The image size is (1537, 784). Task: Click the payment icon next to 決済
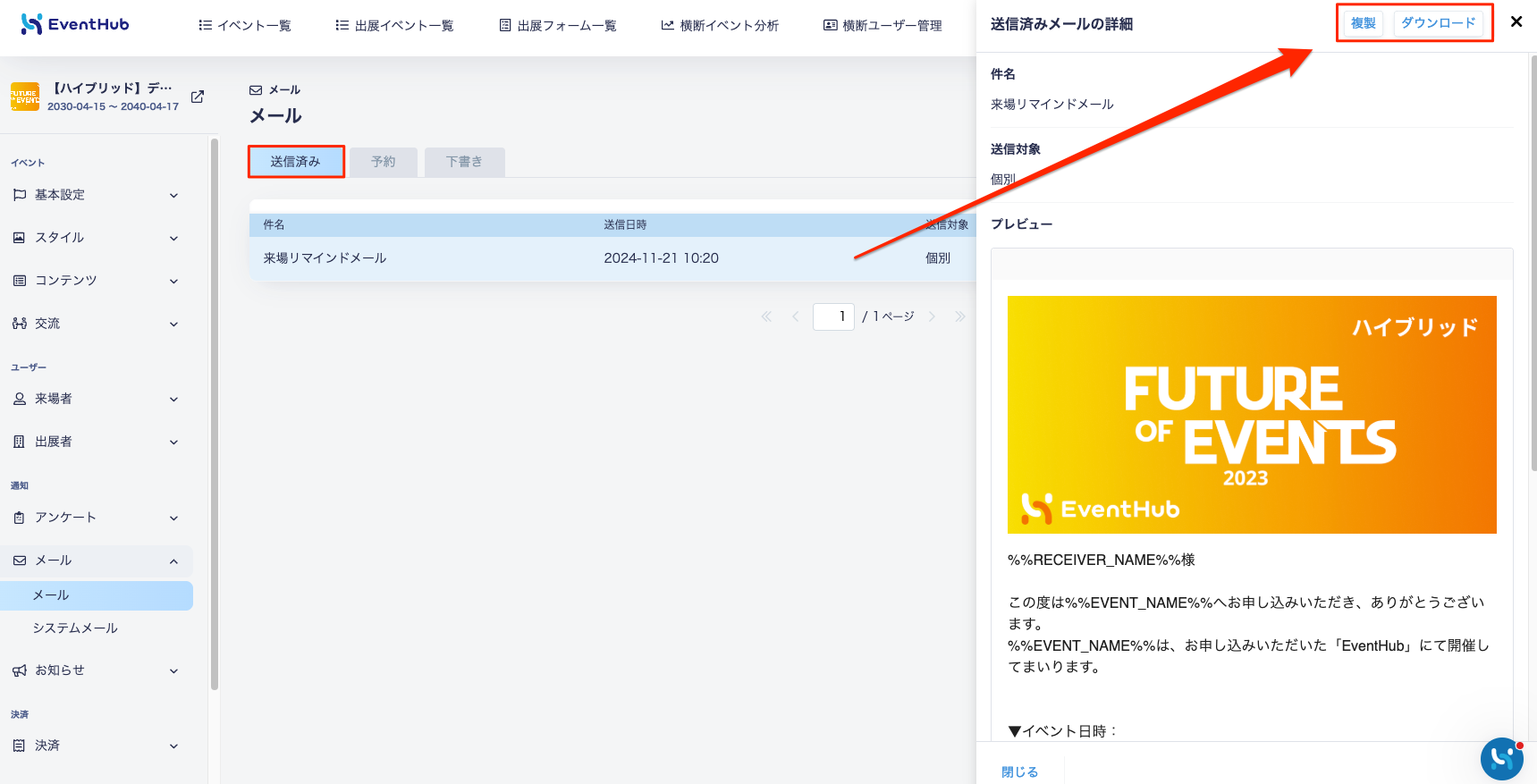point(20,746)
